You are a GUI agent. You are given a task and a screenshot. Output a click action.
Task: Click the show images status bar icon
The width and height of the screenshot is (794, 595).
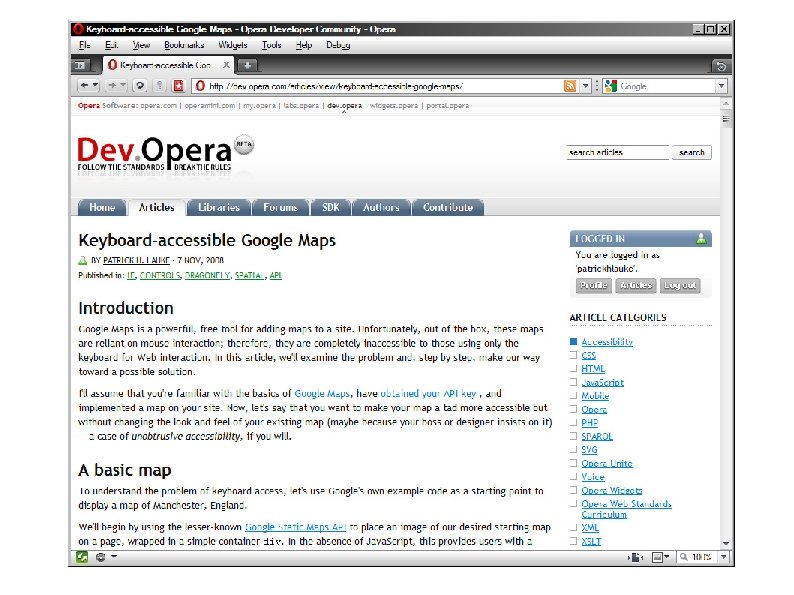coord(657,558)
